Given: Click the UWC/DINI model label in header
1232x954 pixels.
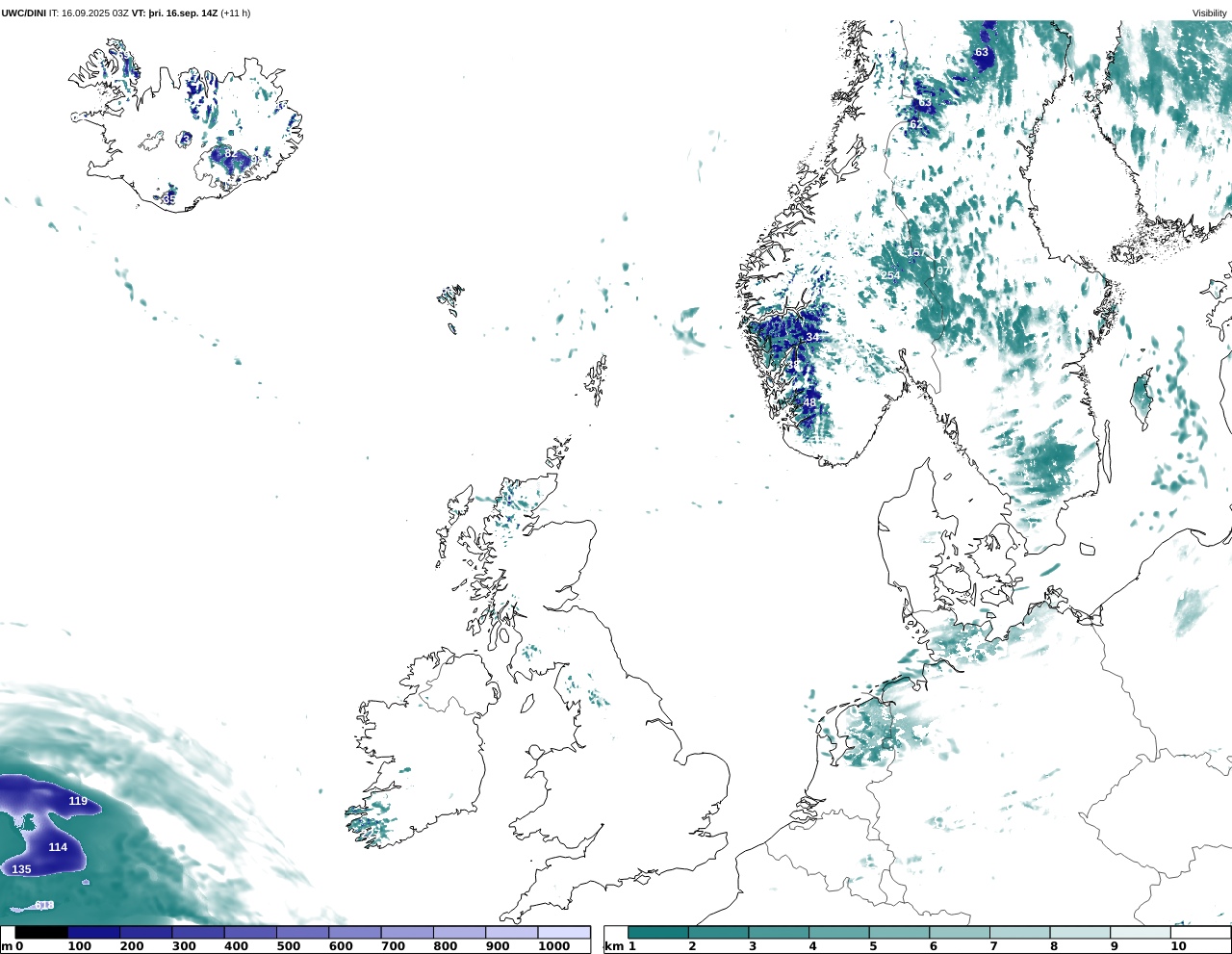Looking at the screenshot, I should (23, 13).
